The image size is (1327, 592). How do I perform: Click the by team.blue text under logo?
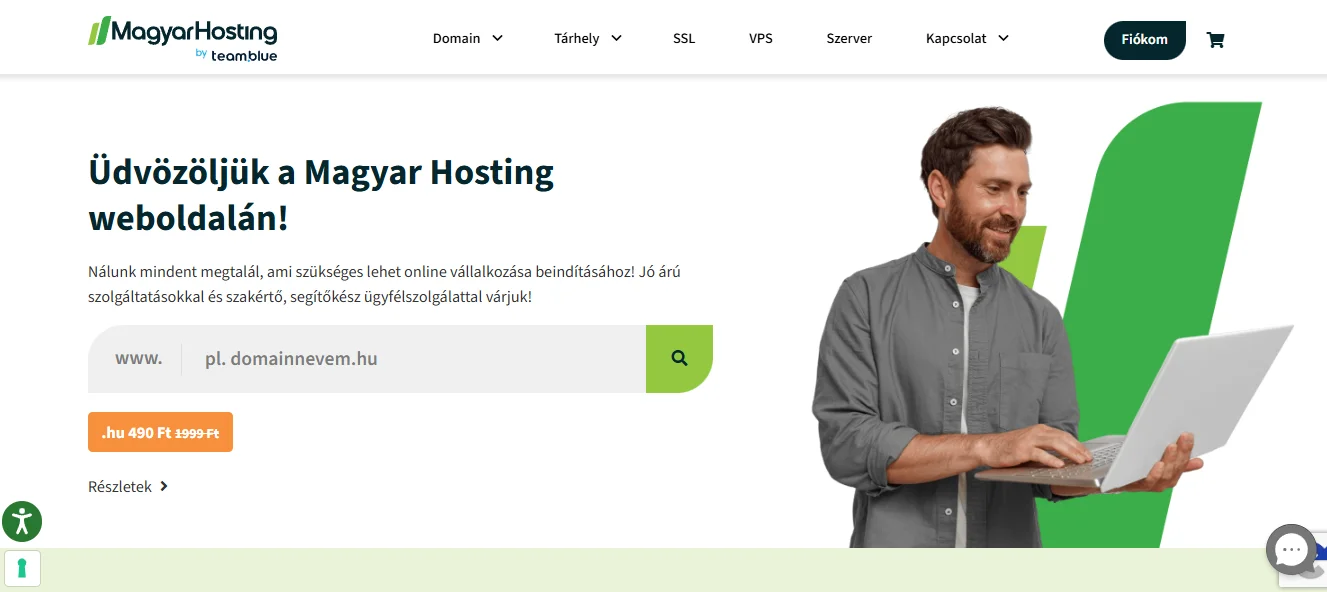click(x=236, y=55)
